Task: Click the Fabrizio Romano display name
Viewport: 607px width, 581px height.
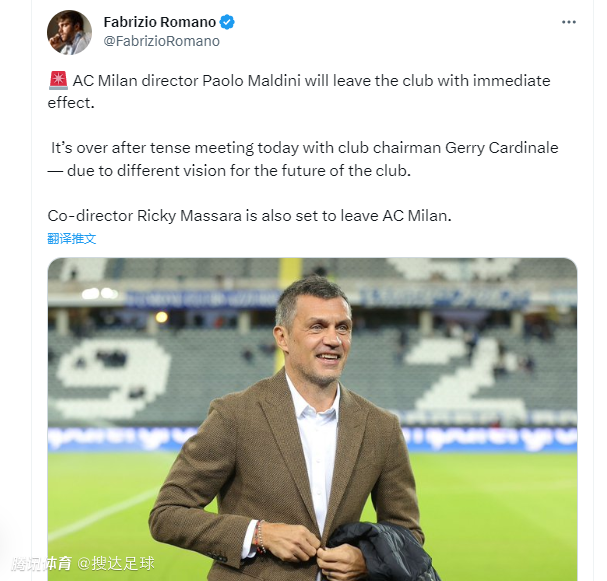Action: pos(160,22)
